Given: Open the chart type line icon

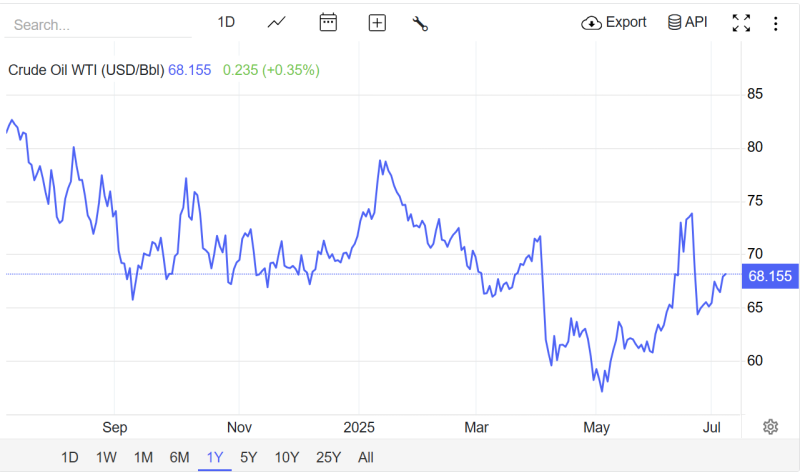Looking at the screenshot, I should click(x=277, y=23).
